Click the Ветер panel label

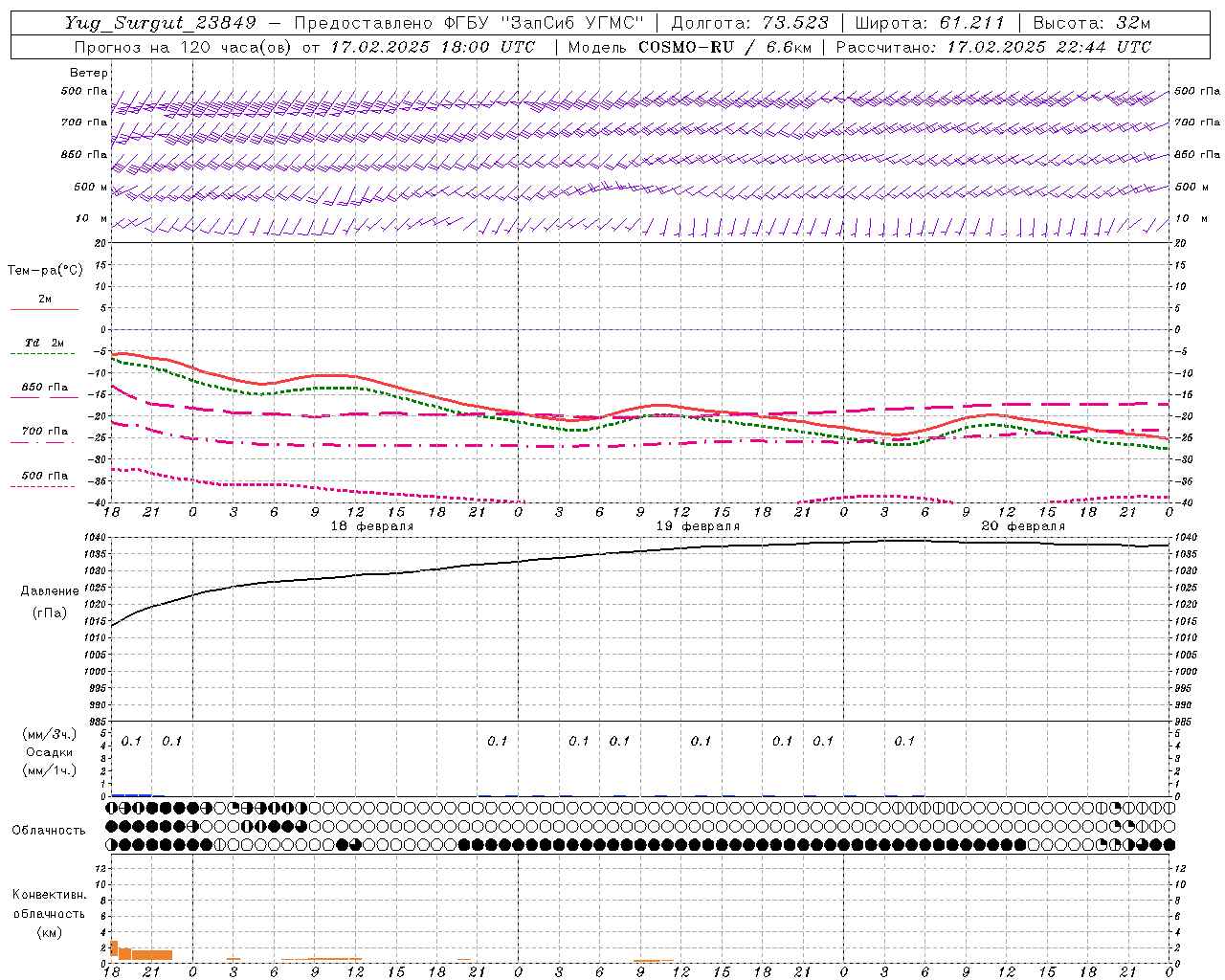(x=89, y=73)
